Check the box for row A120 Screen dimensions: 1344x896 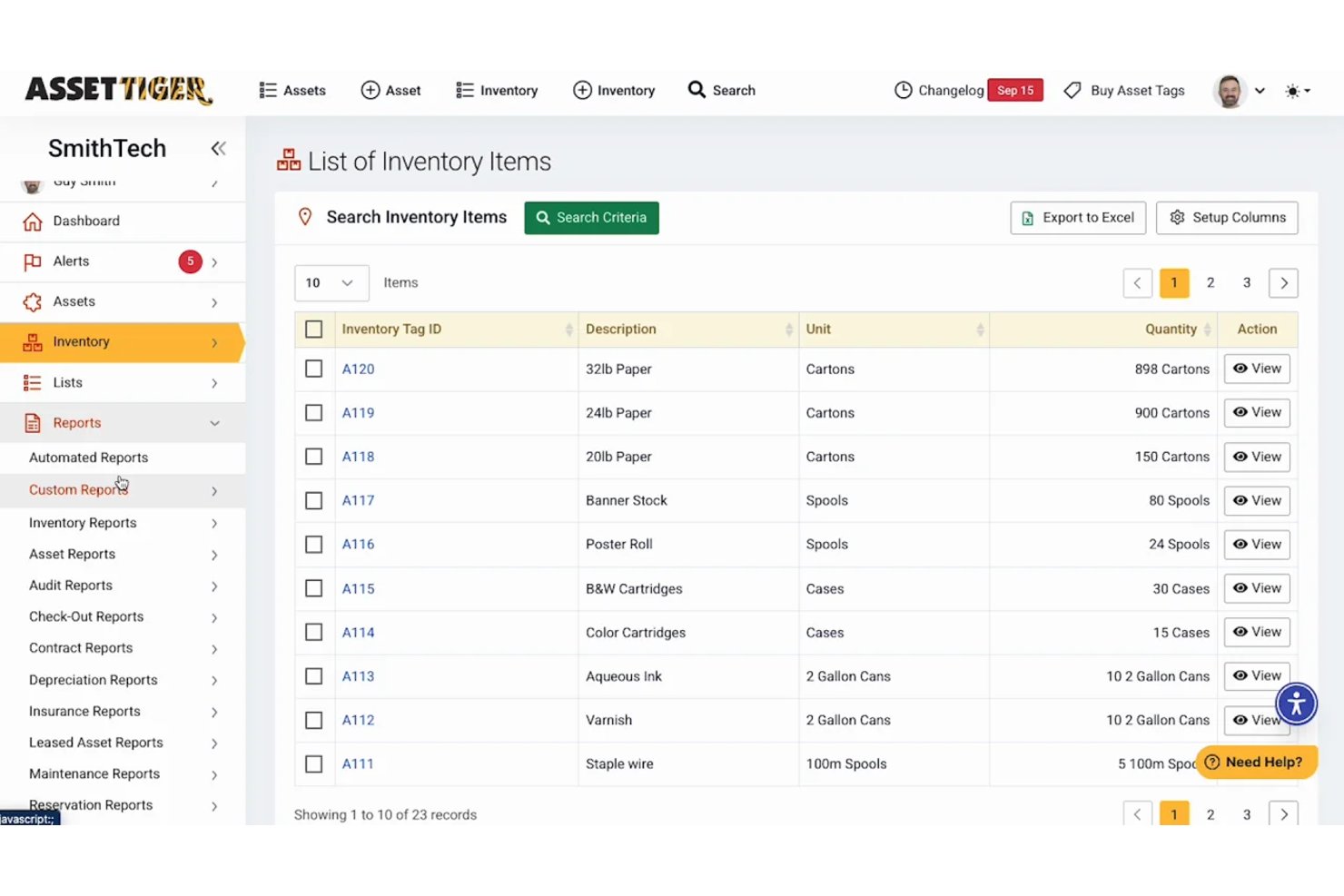314,369
